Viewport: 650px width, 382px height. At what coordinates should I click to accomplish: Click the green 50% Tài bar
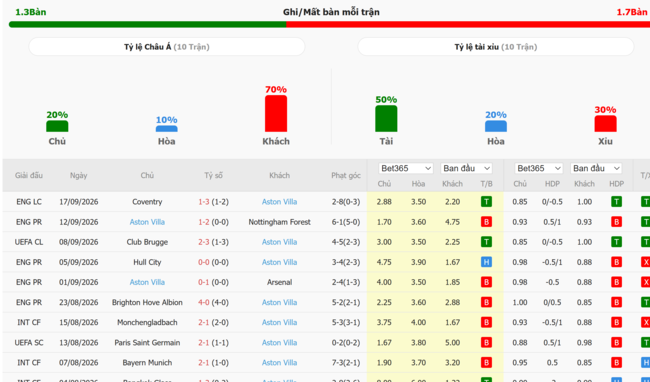tap(386, 118)
